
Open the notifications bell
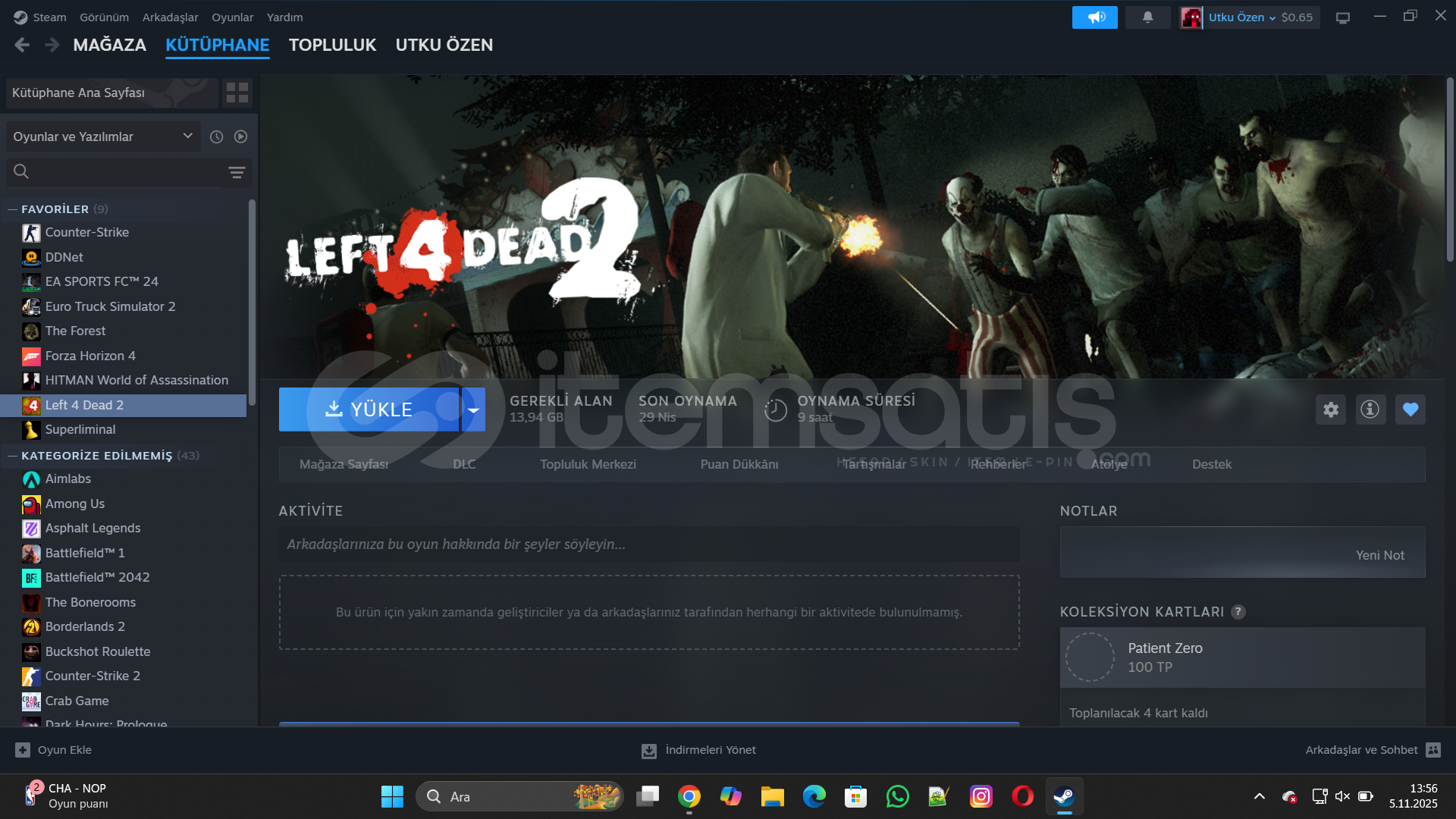(x=1147, y=17)
